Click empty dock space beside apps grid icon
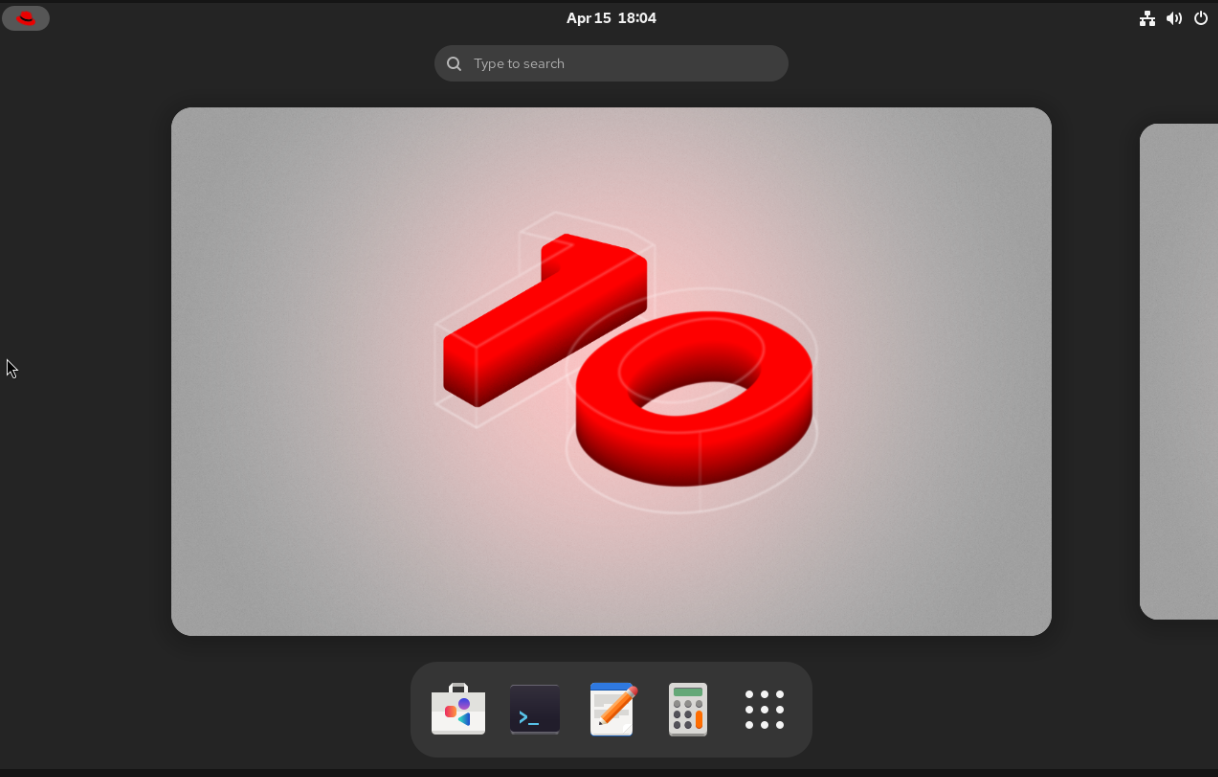 coord(799,740)
